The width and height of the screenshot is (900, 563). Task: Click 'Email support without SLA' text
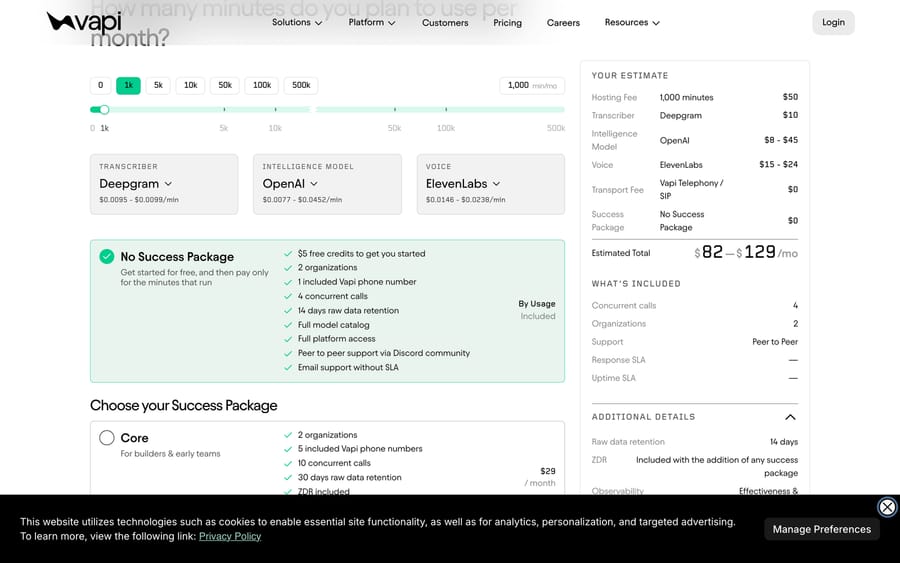coord(348,367)
